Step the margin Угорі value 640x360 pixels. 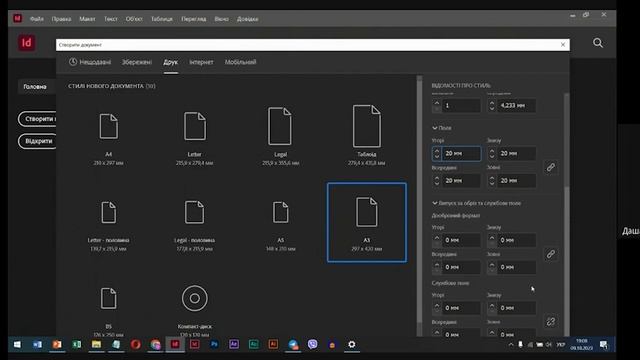pos(437,153)
